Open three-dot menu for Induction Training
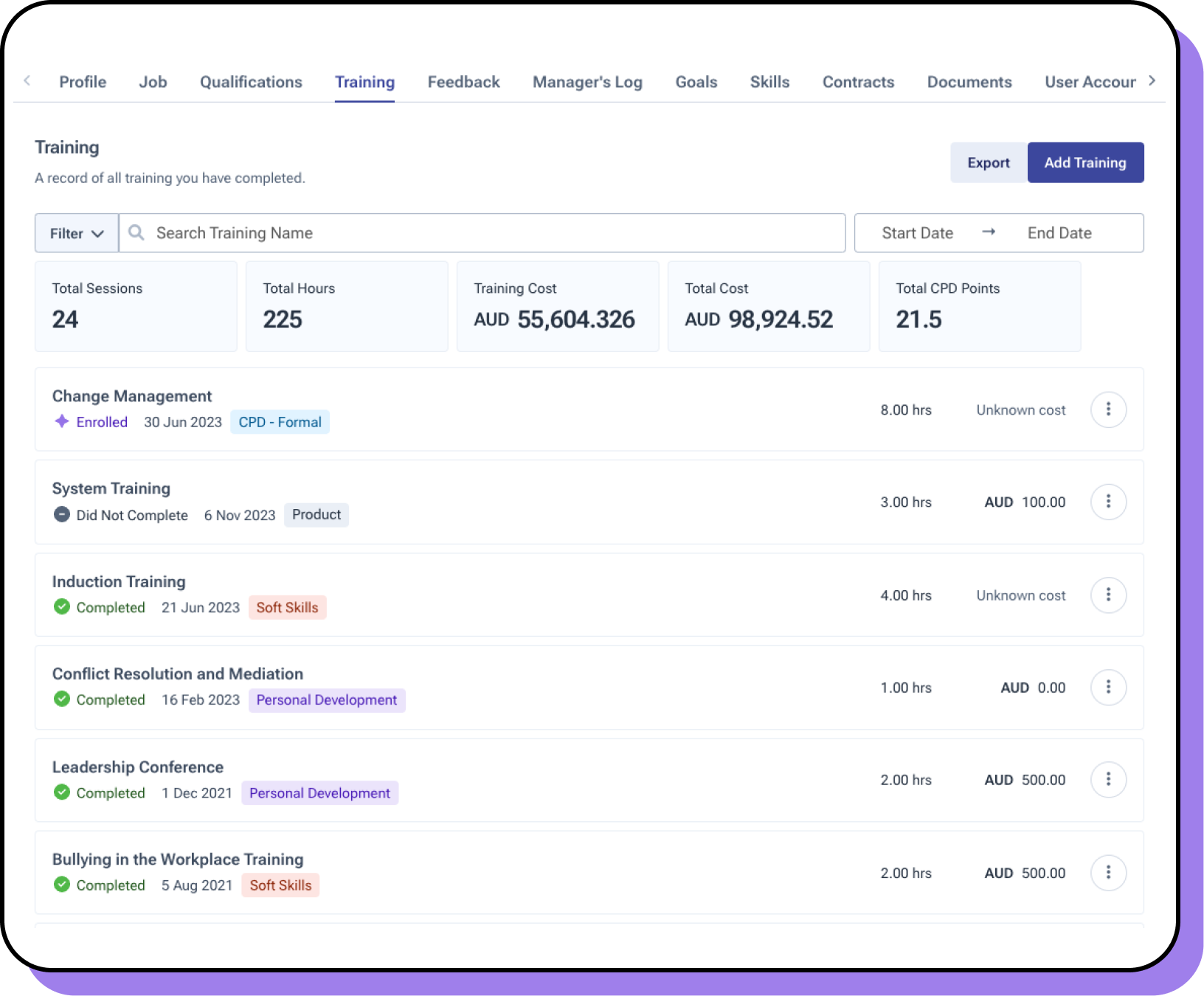 point(1108,595)
